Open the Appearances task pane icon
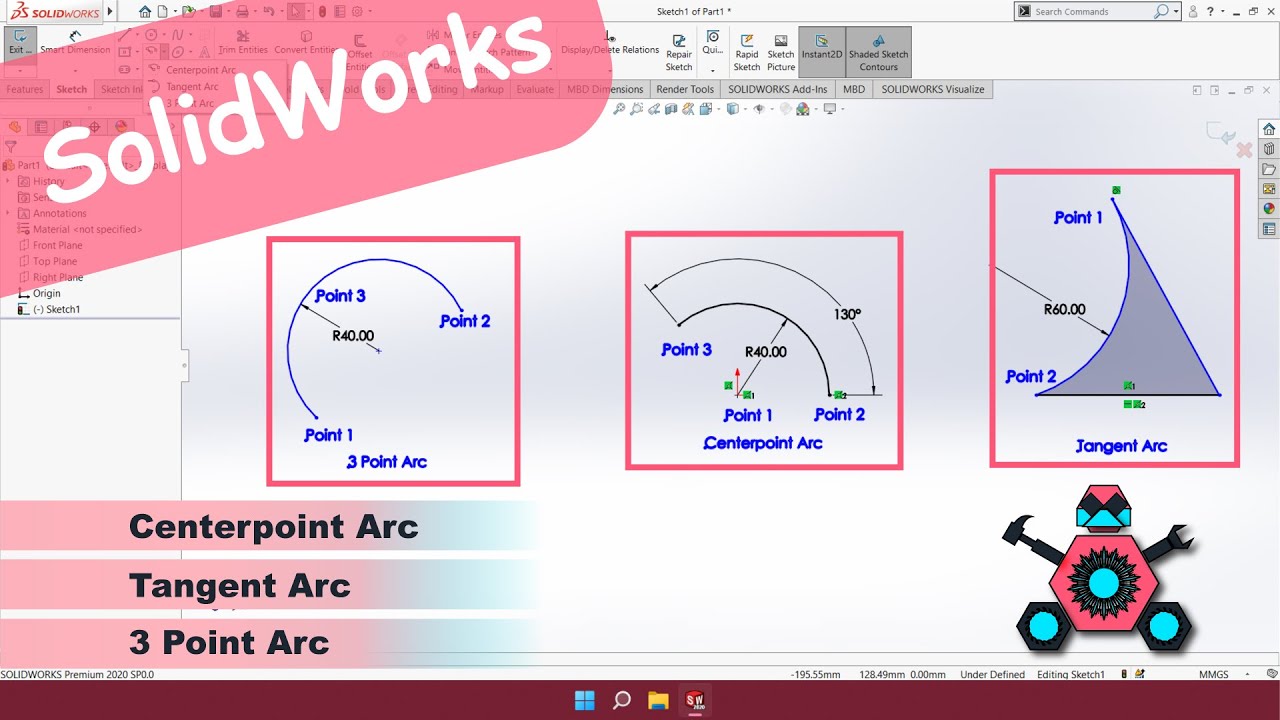 pos(1269,209)
